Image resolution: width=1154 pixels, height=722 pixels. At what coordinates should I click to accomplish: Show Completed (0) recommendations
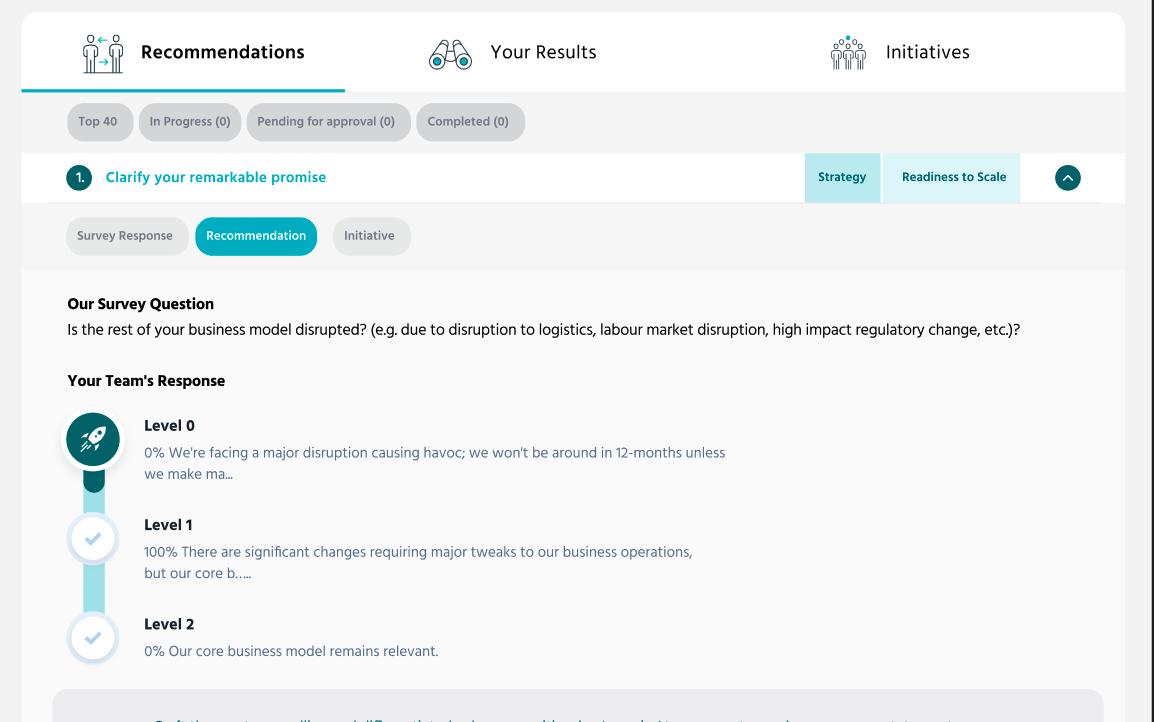point(470,122)
